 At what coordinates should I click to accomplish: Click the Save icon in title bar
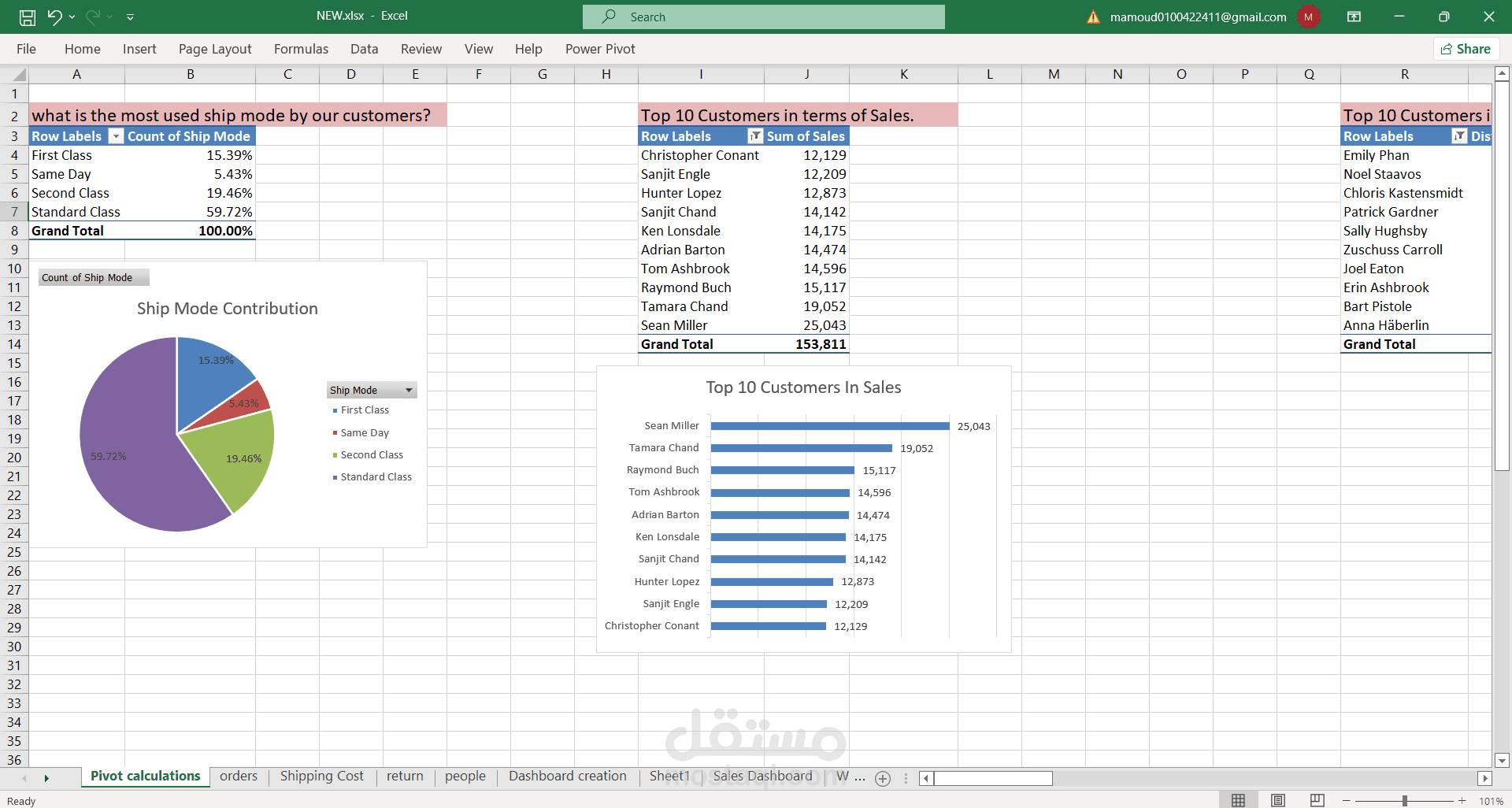point(28,17)
